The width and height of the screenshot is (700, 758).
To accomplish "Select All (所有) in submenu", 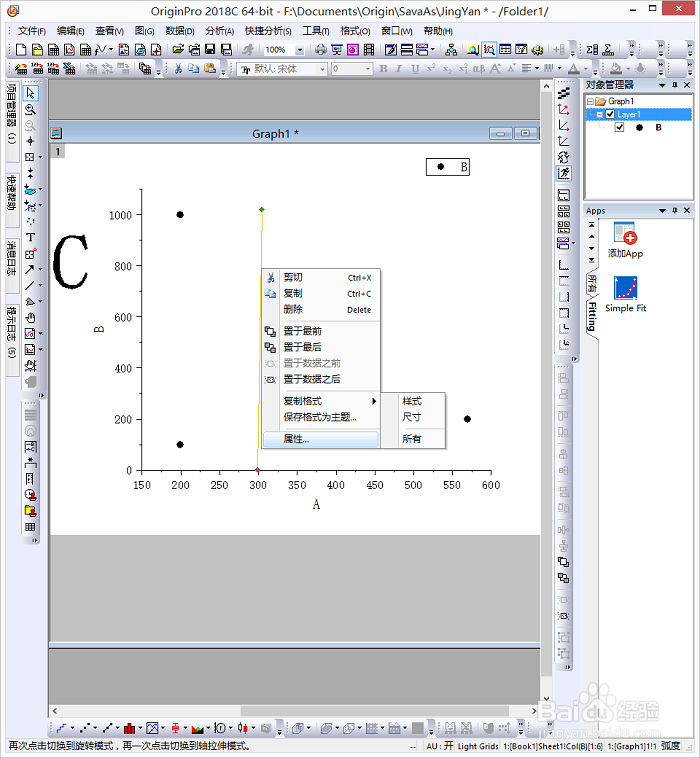I will (x=414, y=439).
